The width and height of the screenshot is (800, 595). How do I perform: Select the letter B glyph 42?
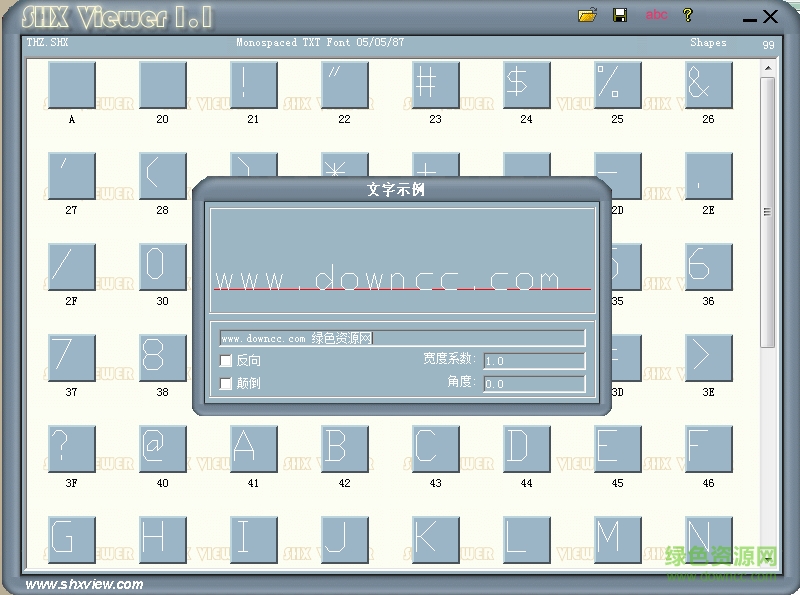(x=345, y=449)
